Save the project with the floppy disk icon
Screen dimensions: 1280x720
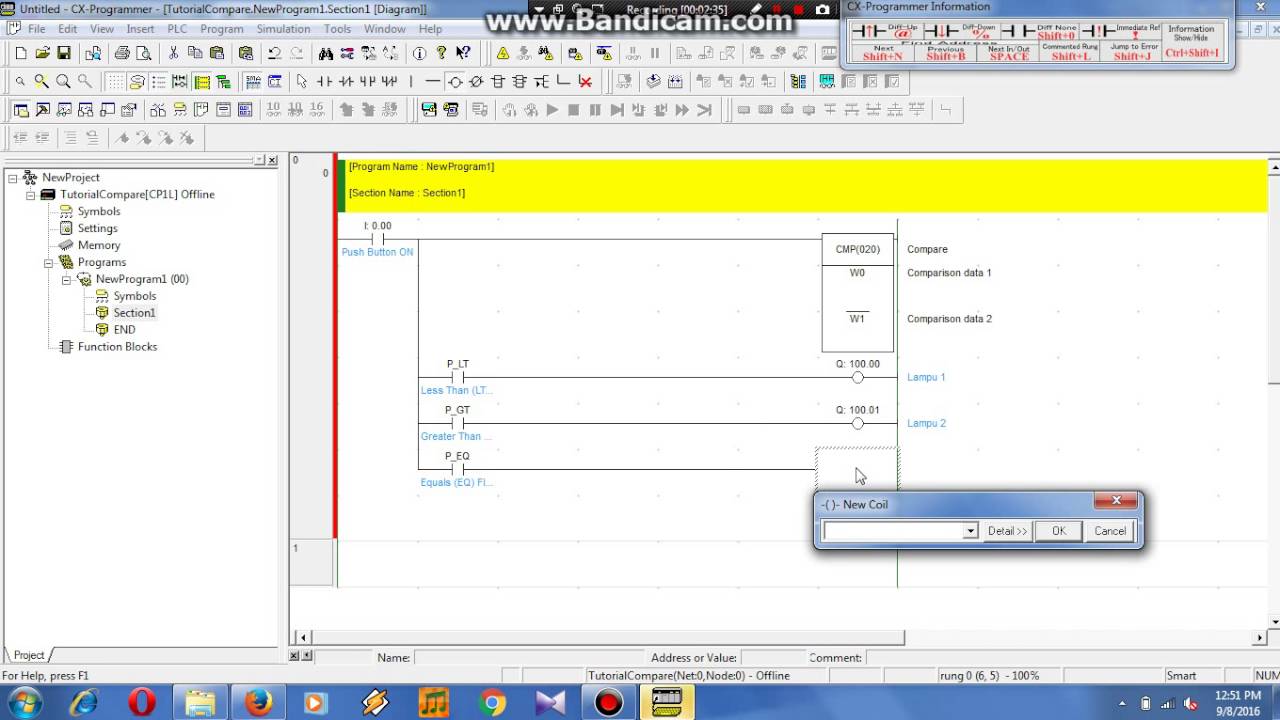64,53
